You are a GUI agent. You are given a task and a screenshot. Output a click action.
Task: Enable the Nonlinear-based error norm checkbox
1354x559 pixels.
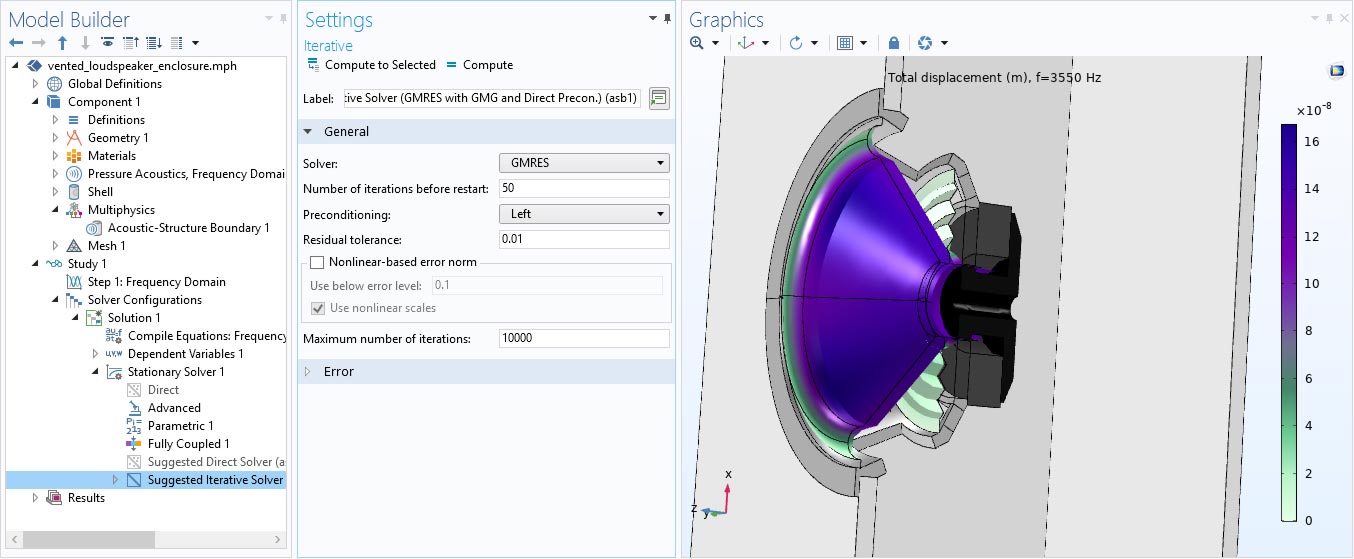(x=318, y=263)
